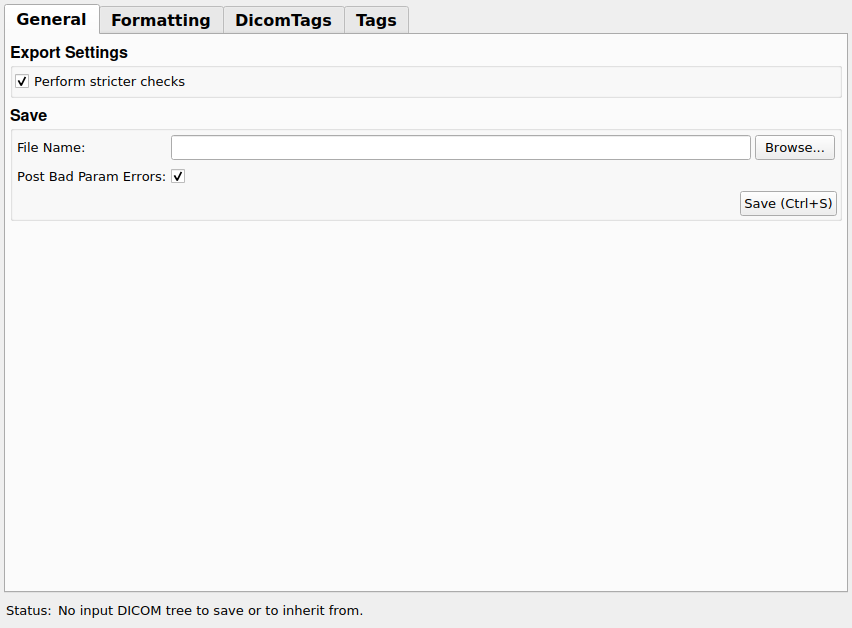Image resolution: width=852 pixels, height=628 pixels.
Task: Click the bold Save section heading
Action: 29,116
